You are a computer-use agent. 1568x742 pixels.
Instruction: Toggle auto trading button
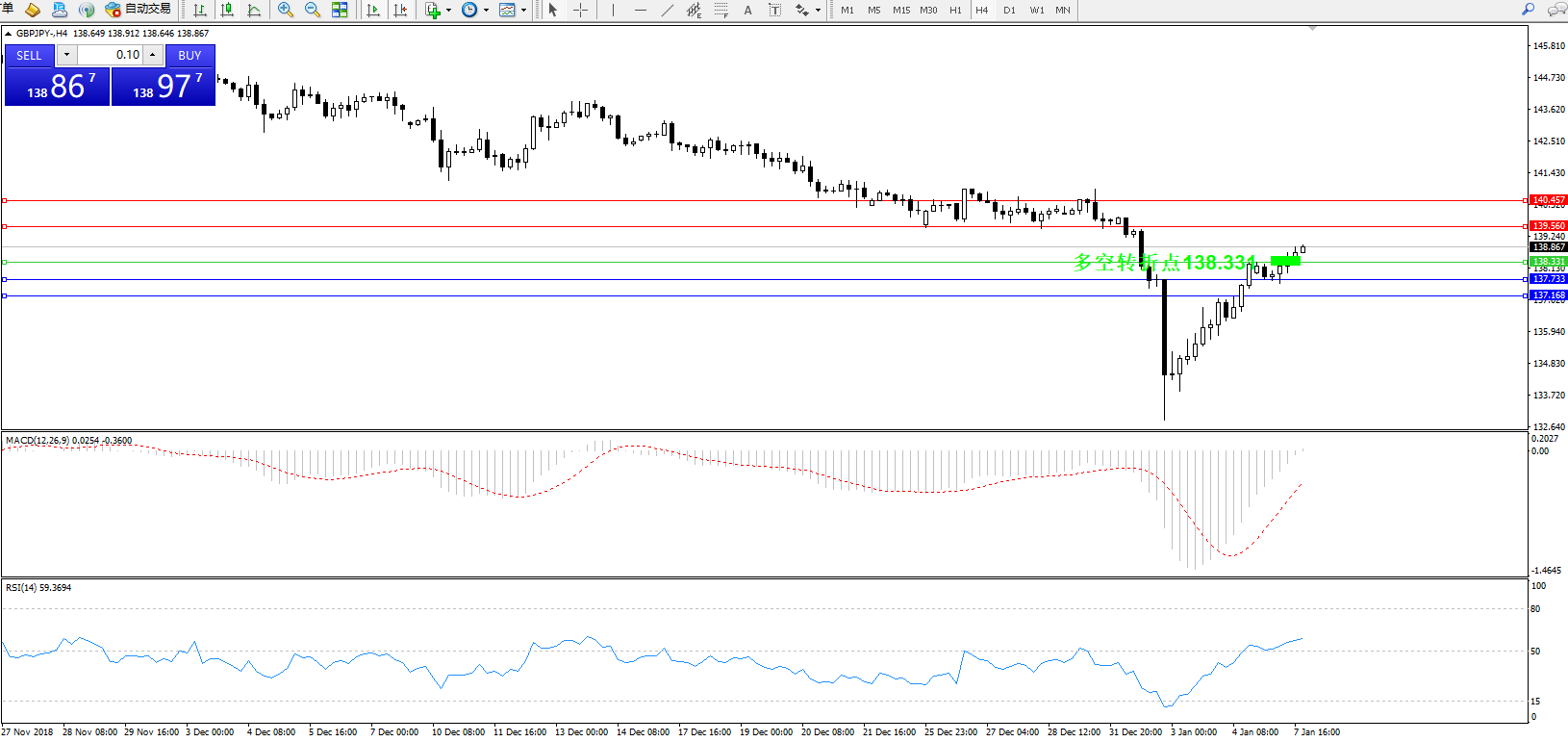[139, 10]
